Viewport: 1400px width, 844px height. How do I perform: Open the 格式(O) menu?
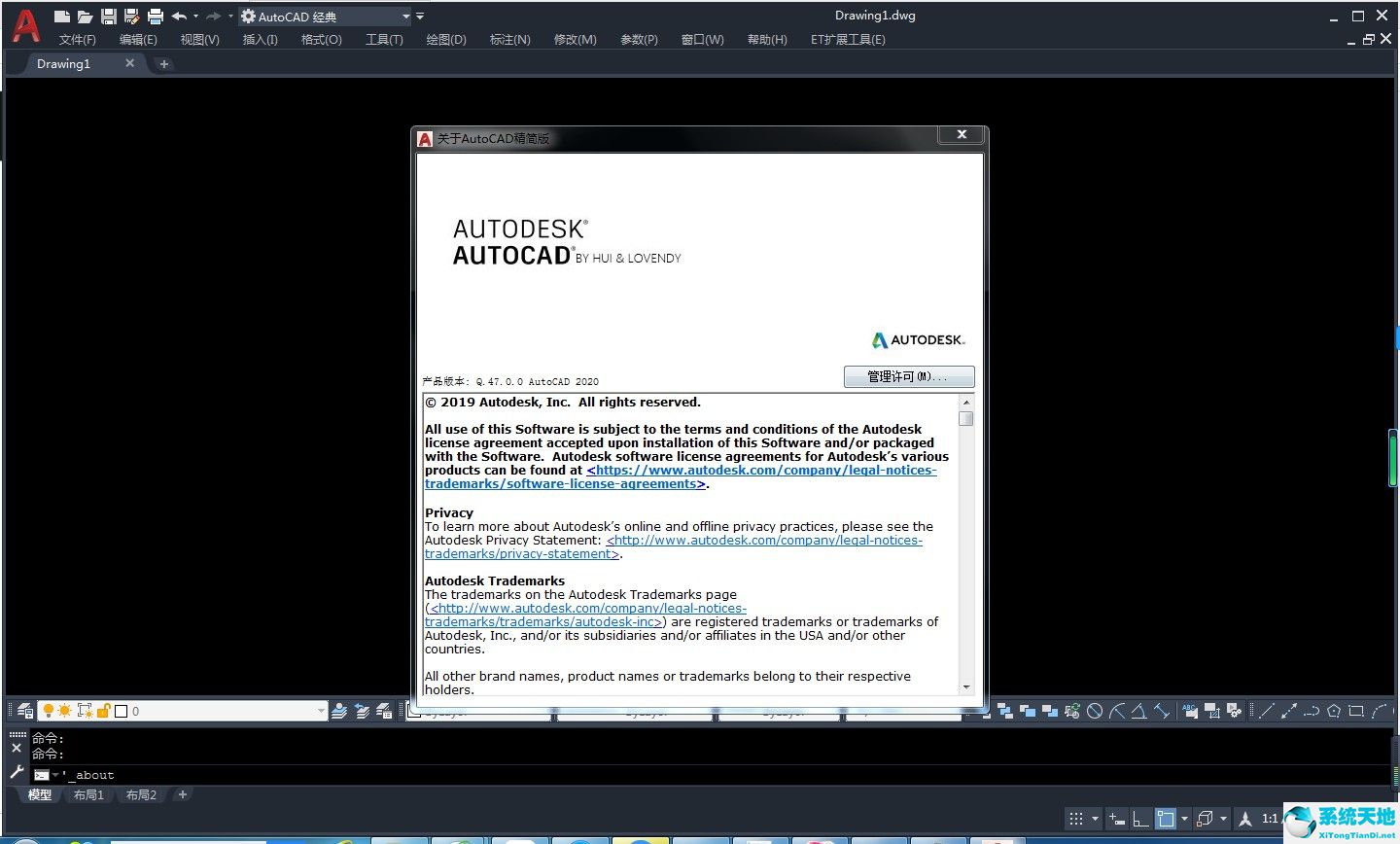[x=321, y=40]
